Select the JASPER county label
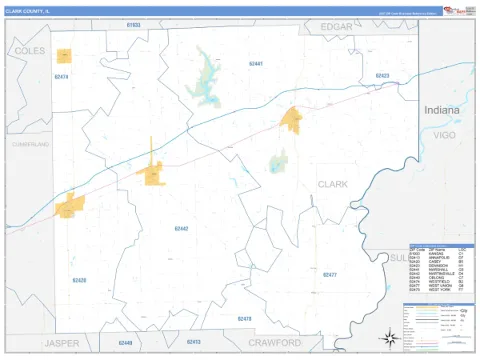The width and height of the screenshot is (480, 360). click(62, 343)
